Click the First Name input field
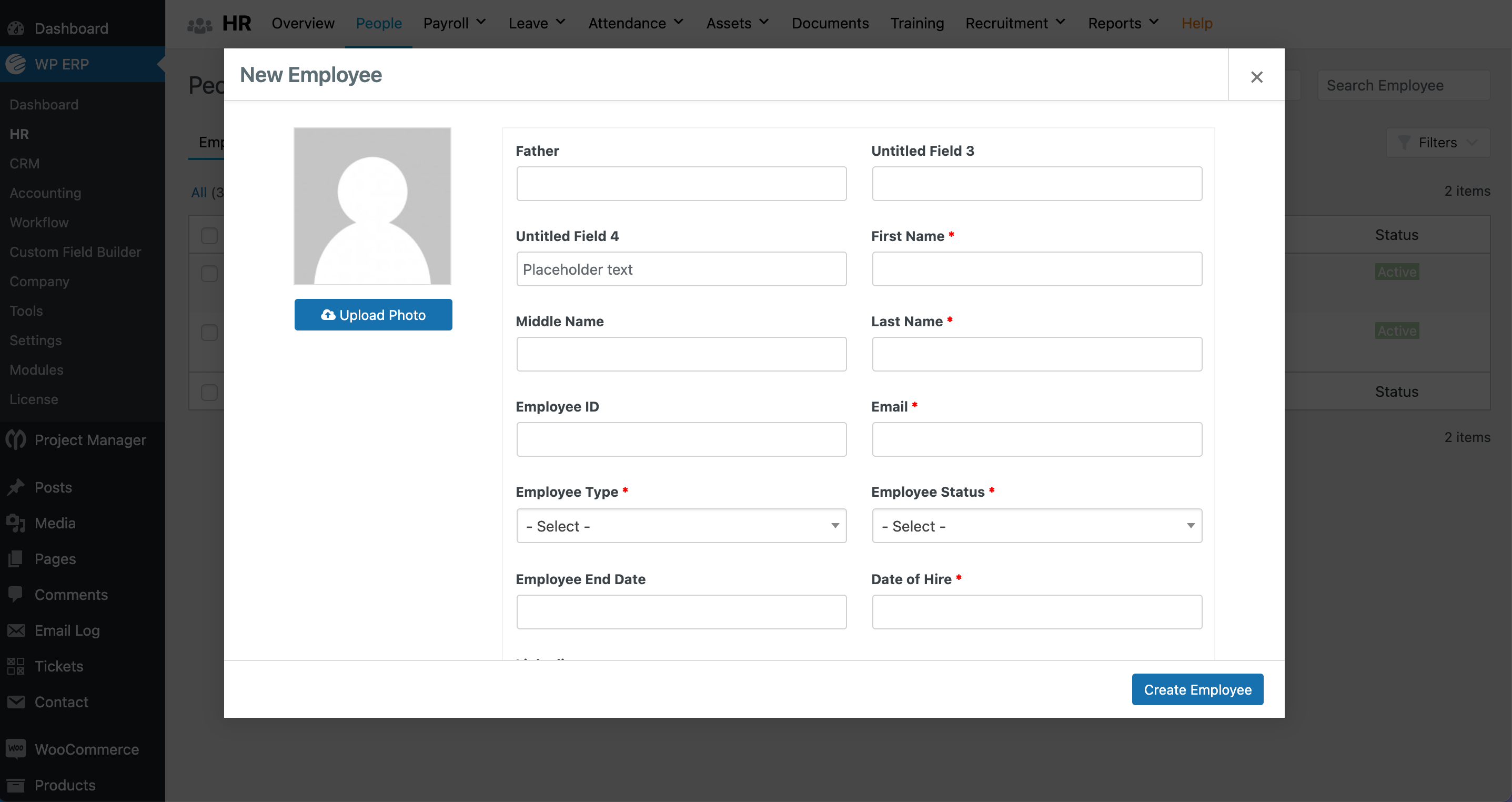The image size is (1512, 802). click(1037, 268)
